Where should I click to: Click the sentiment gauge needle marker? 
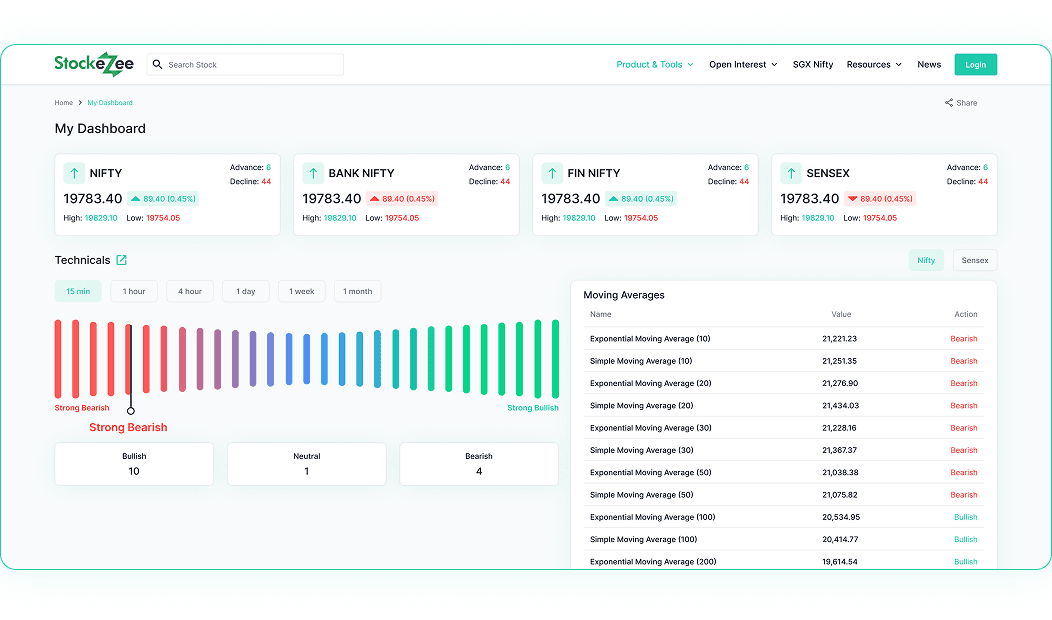coord(131,411)
